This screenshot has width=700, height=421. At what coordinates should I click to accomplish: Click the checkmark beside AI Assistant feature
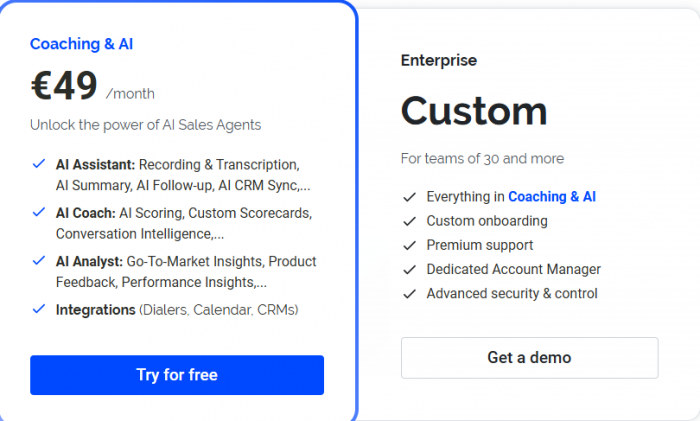38,164
